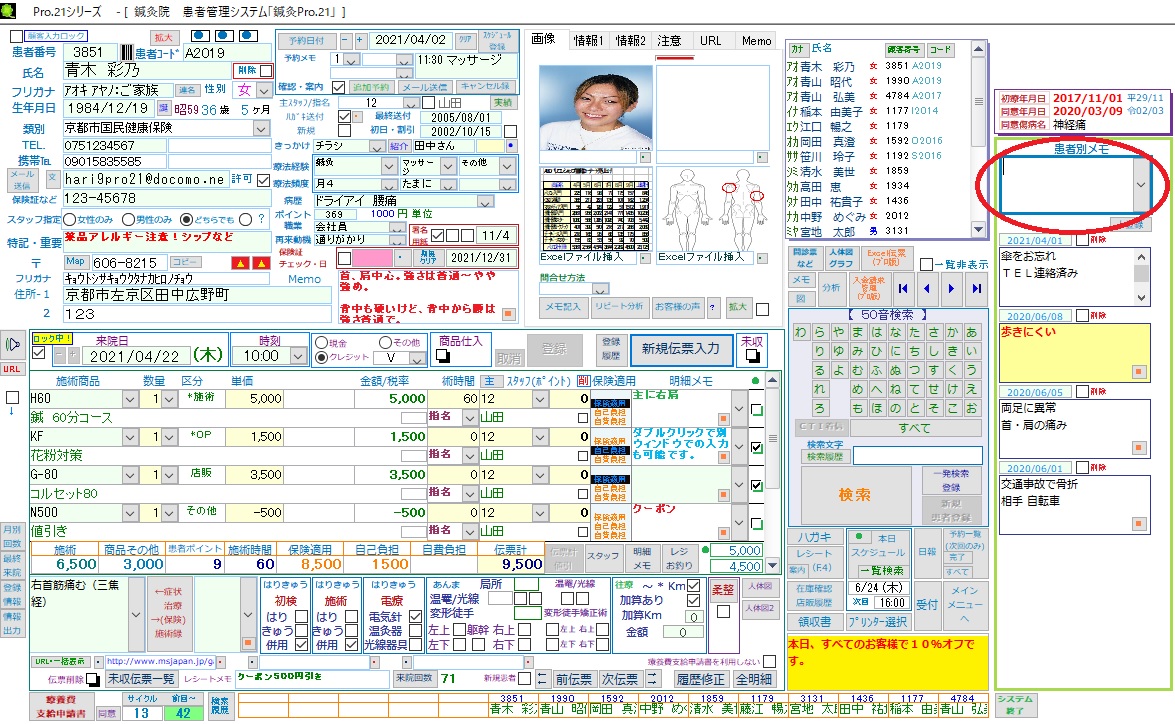The width and height of the screenshot is (1175, 724).
Task: Open the 性別 gender dropdown
Action: point(264,90)
